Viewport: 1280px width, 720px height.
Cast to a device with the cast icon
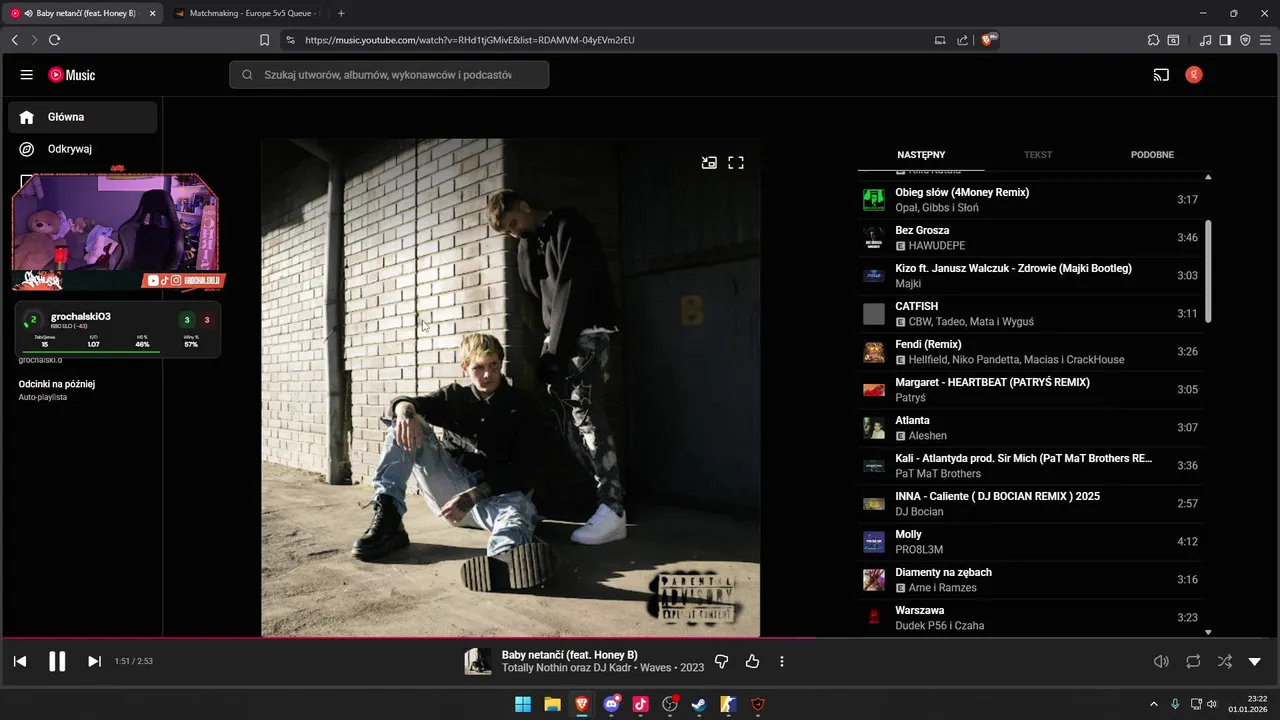[1161, 75]
